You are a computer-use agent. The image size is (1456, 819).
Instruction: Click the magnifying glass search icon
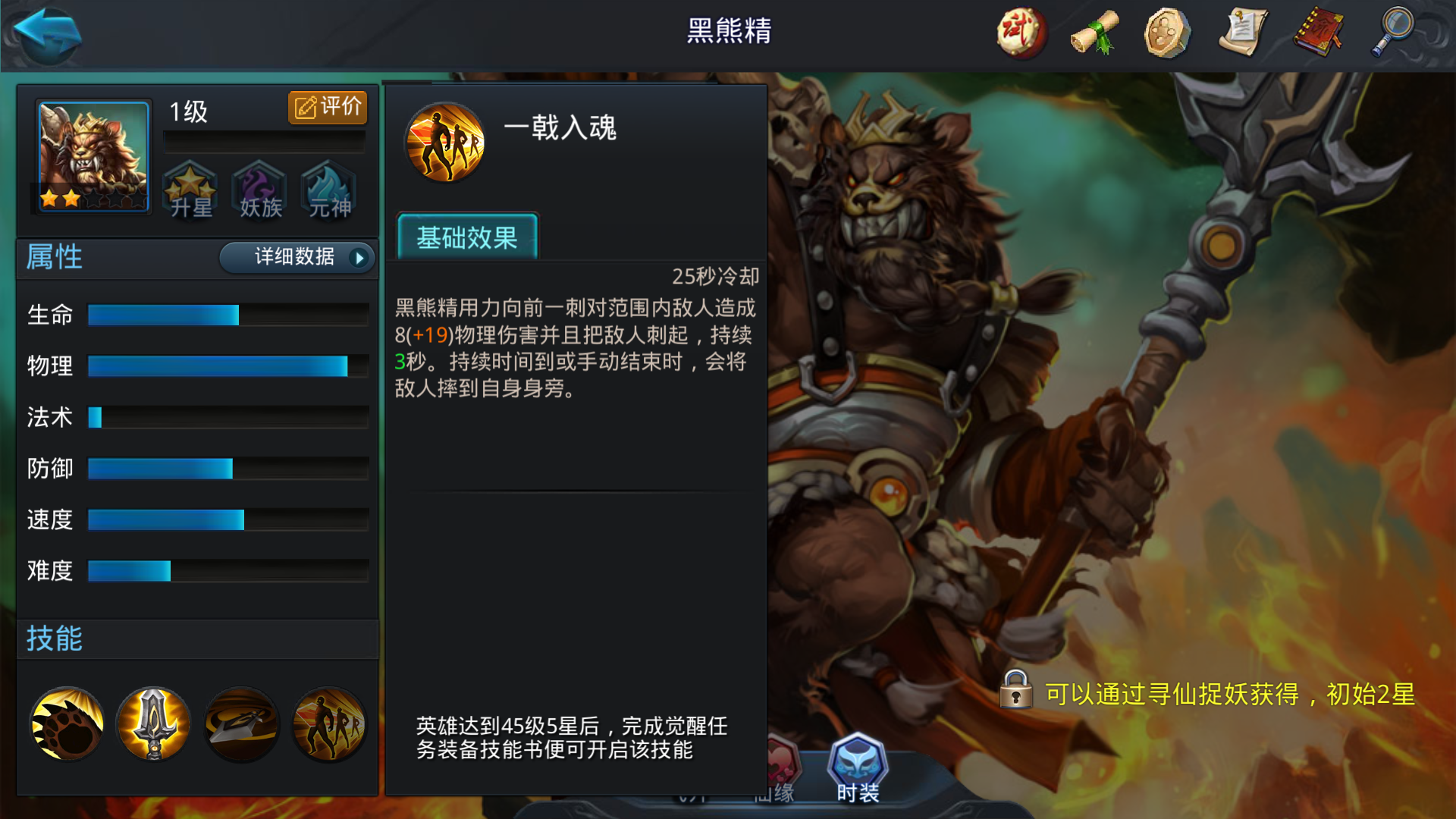[1392, 32]
